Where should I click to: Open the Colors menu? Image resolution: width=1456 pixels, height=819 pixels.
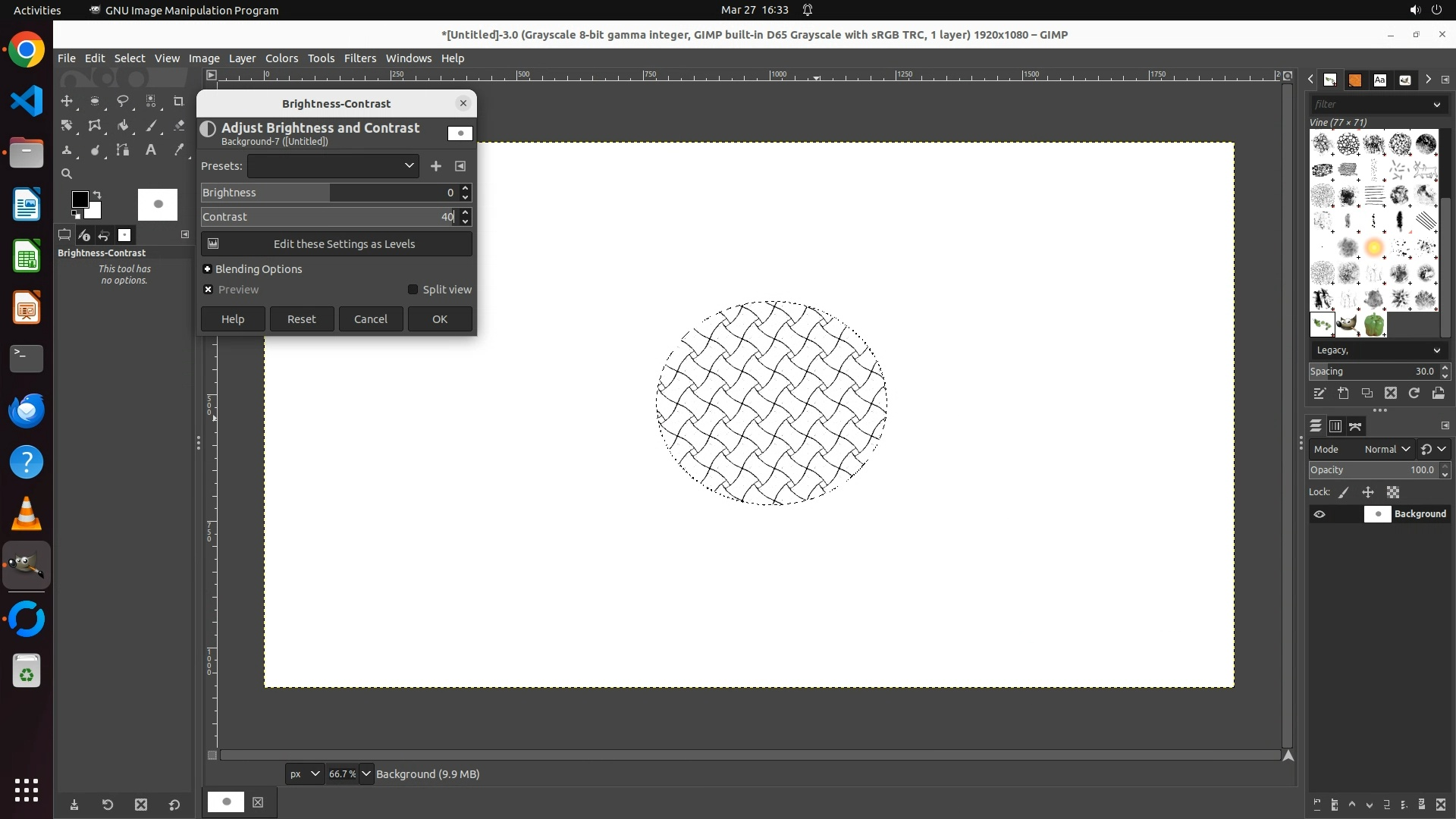tap(281, 58)
